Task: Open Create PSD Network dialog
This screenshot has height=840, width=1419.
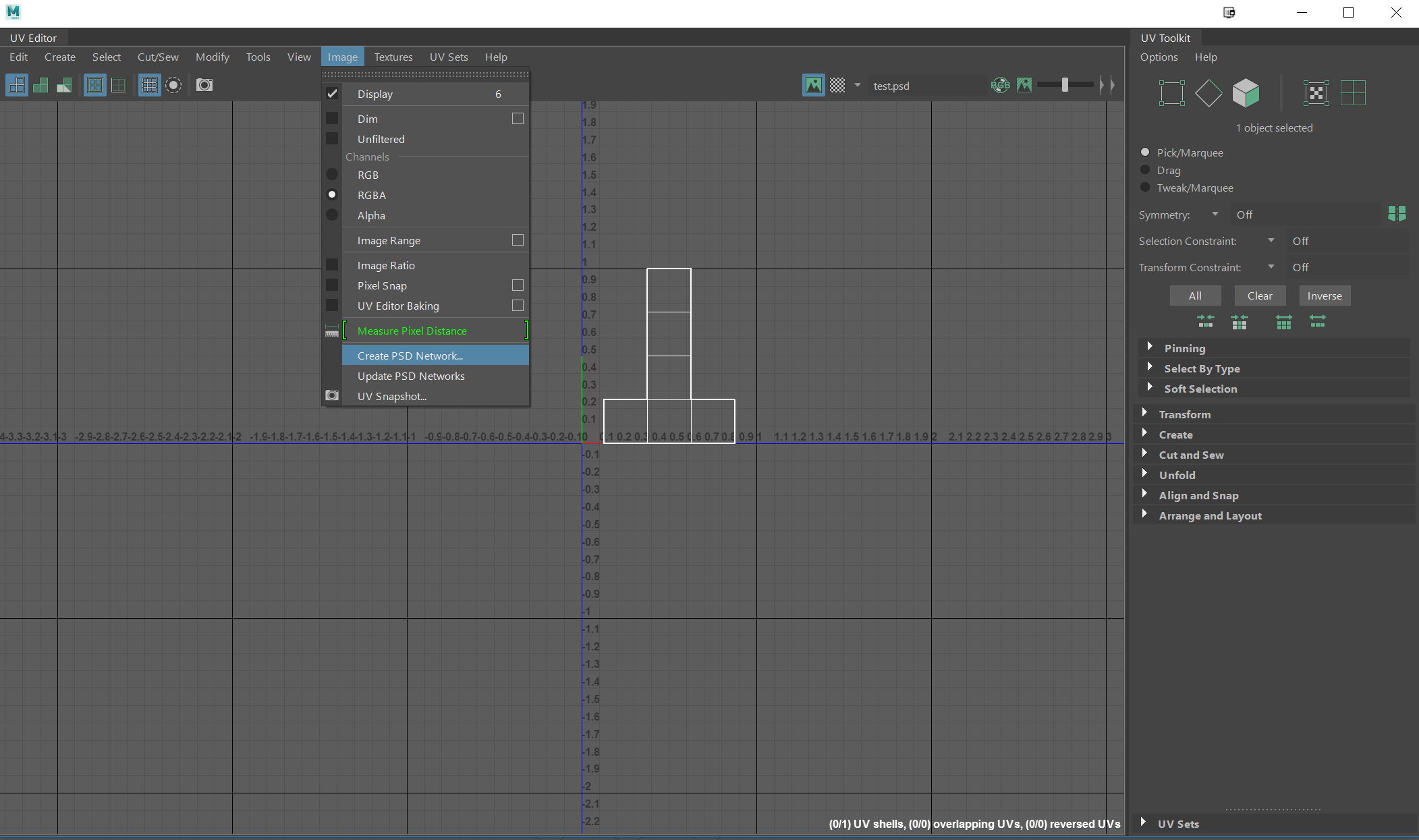Action: pyautogui.click(x=409, y=355)
